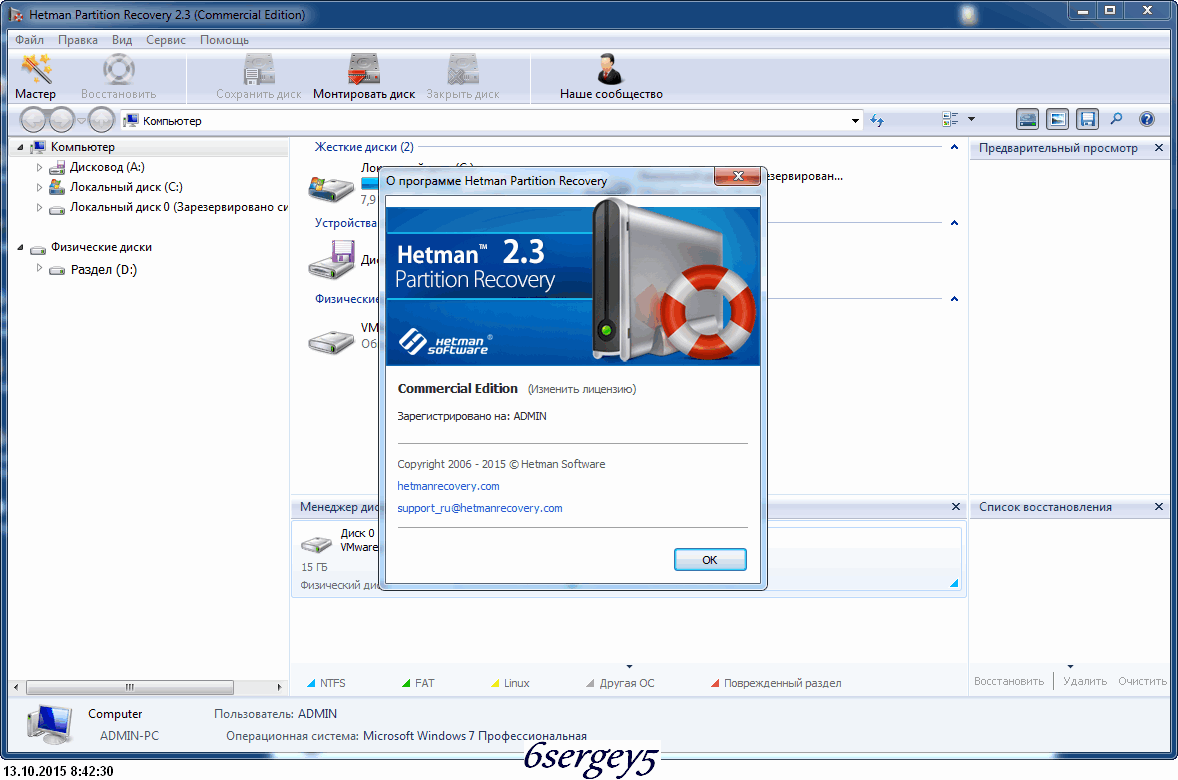Click the Hetman Software logo in dialog

pos(446,342)
